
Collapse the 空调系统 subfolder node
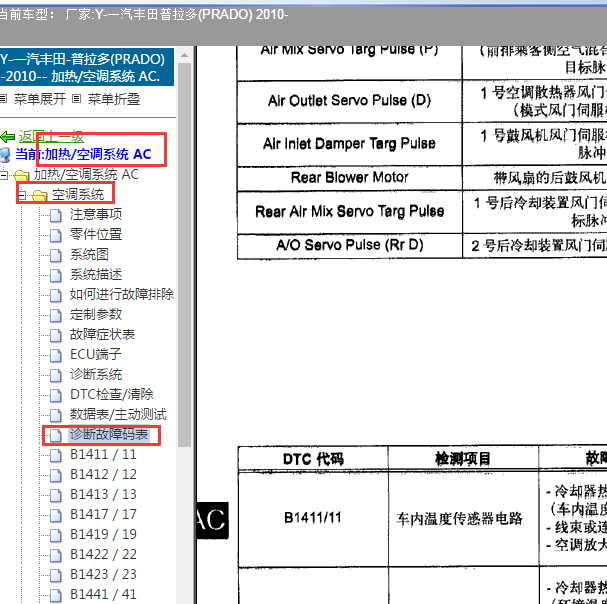[22, 195]
